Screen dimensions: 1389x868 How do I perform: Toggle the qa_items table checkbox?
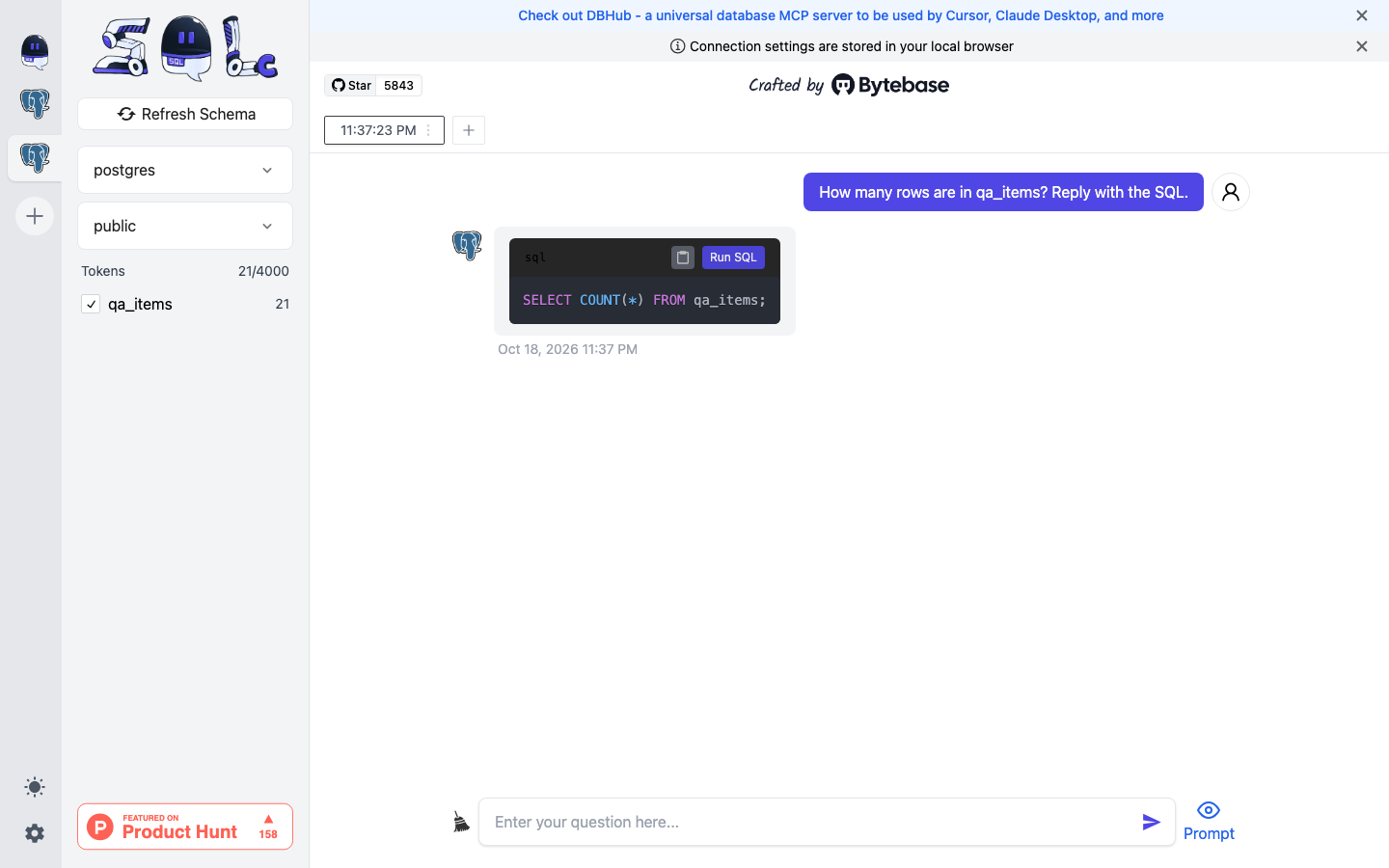tap(91, 304)
